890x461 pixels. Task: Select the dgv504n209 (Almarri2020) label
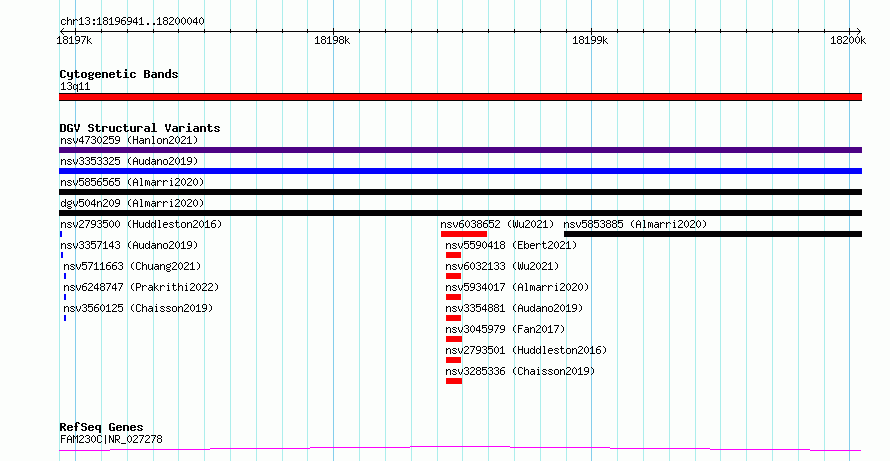coord(132,203)
